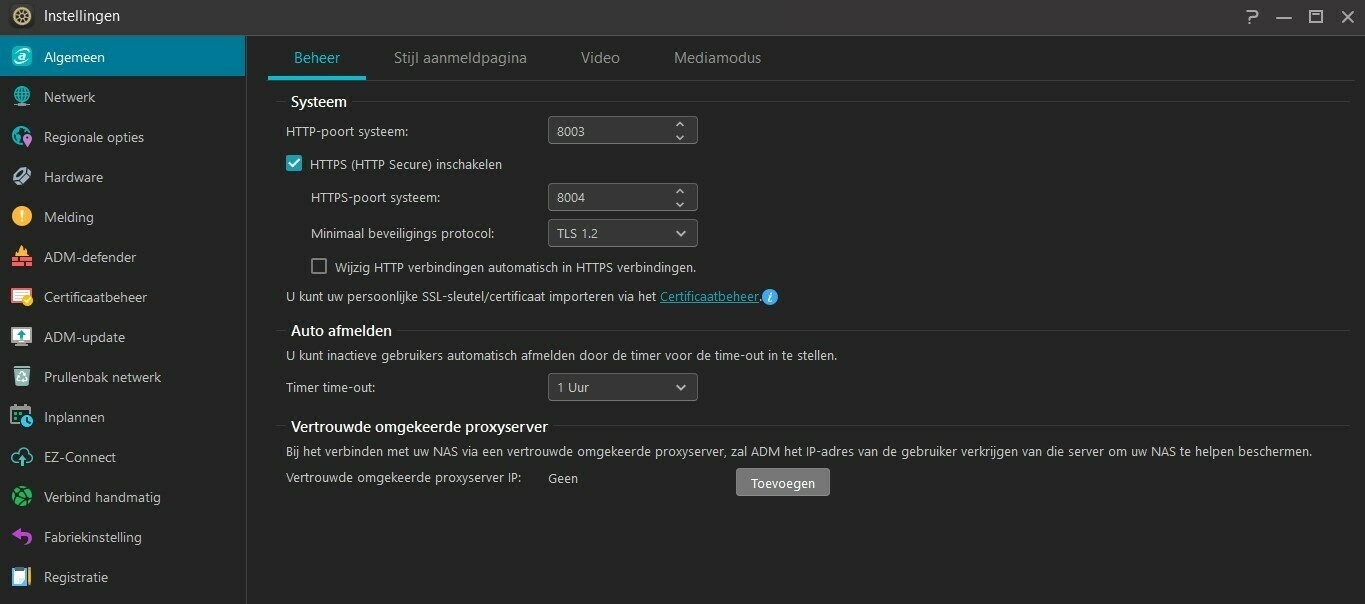The image size is (1365, 604).
Task: Open the Timer time-out dropdown
Action: (x=622, y=387)
